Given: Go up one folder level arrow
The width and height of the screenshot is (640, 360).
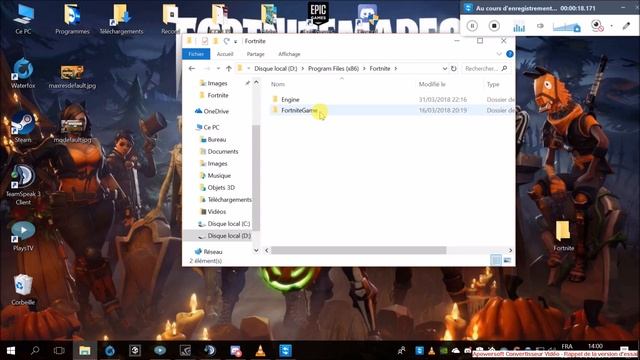Looking at the screenshot, I should (x=229, y=69).
